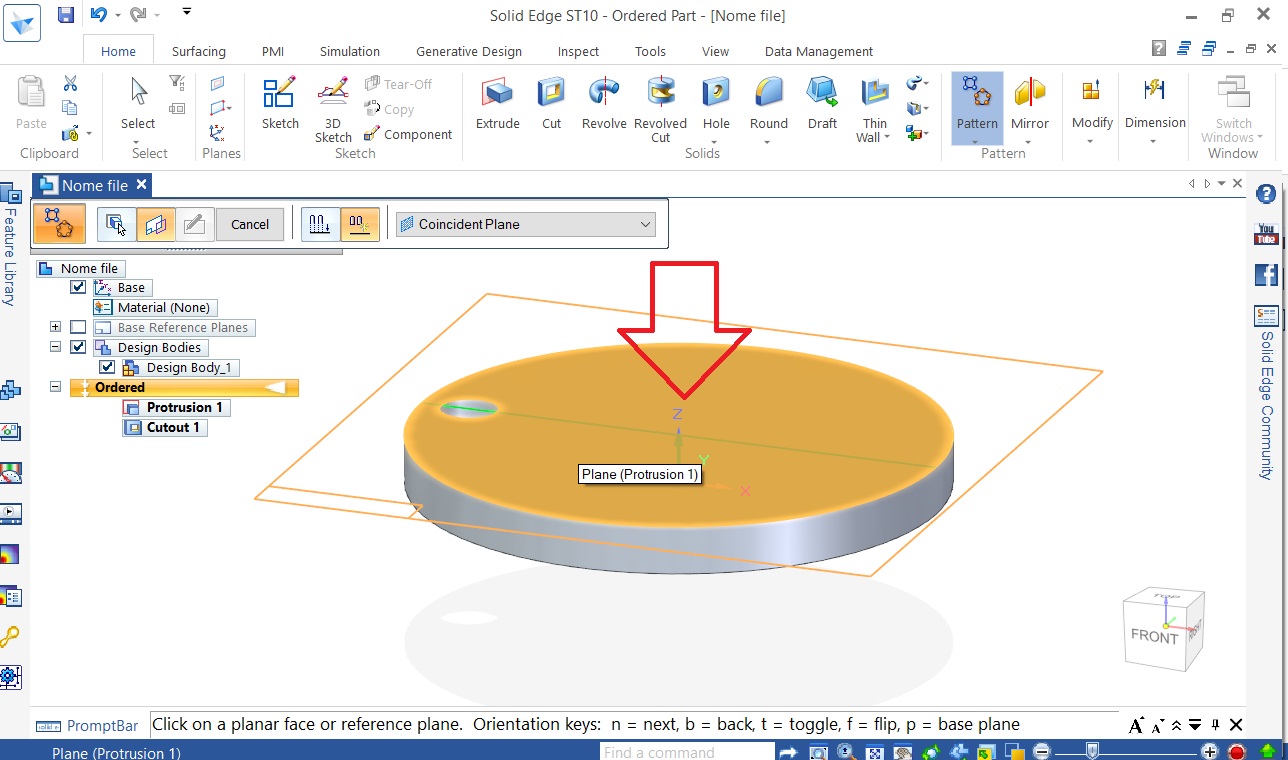Open the Coincident Plane dropdown
1288x760 pixels.
click(x=525, y=225)
